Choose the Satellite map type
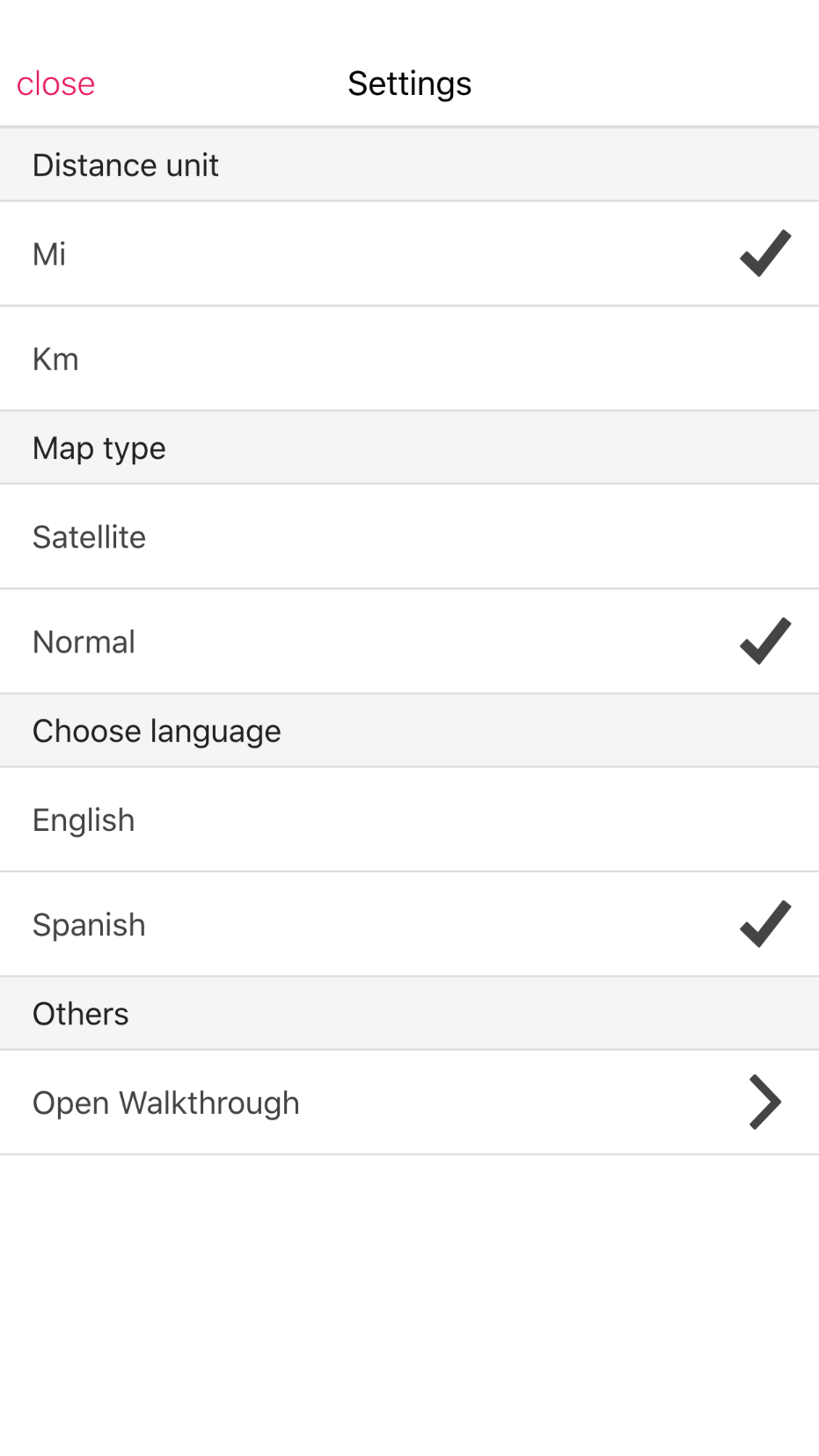Image resolution: width=819 pixels, height=1456 pixels. click(89, 536)
